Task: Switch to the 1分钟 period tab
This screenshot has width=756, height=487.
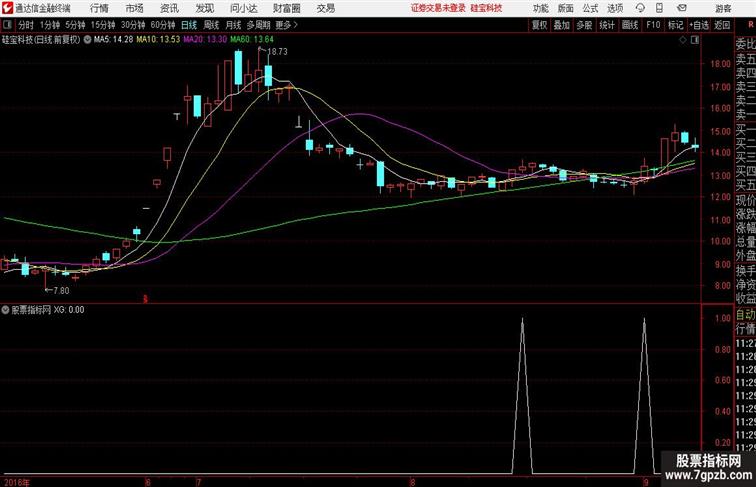Action: click(50, 25)
